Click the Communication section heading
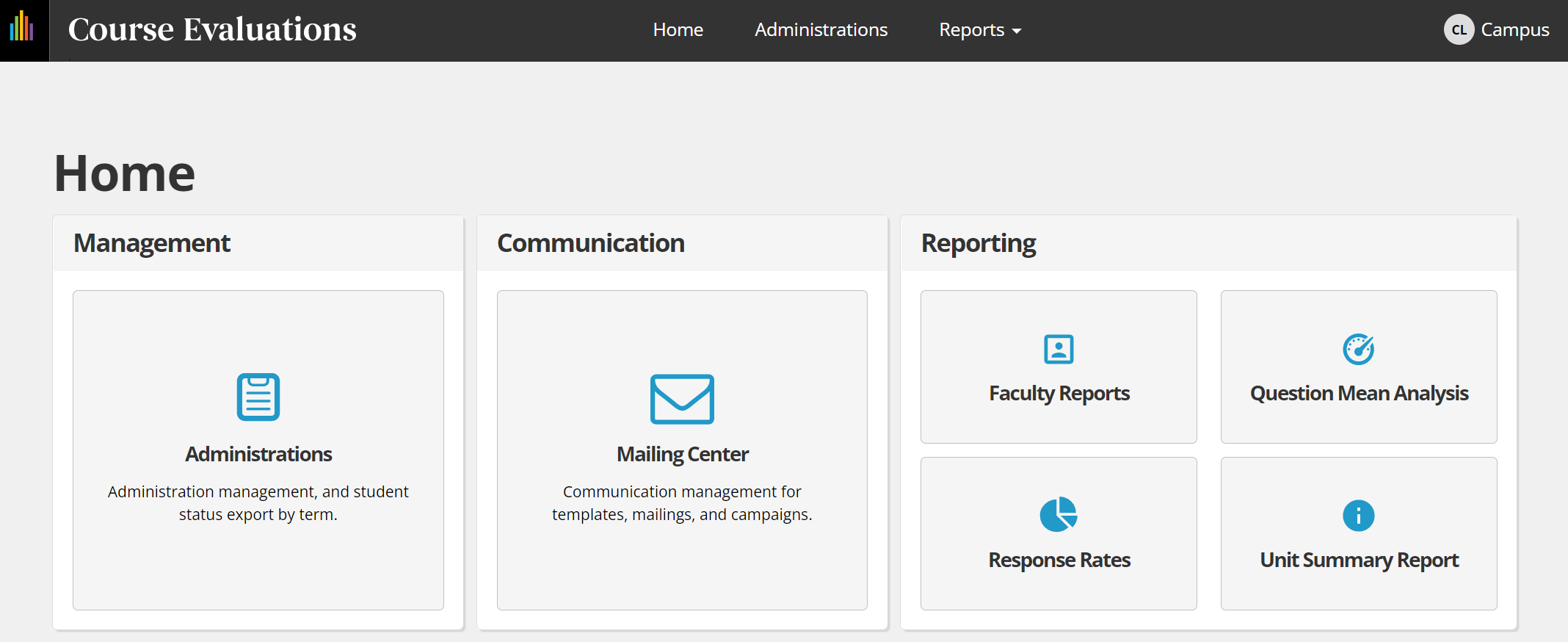Screen dimensions: 1568x642 click(x=591, y=243)
